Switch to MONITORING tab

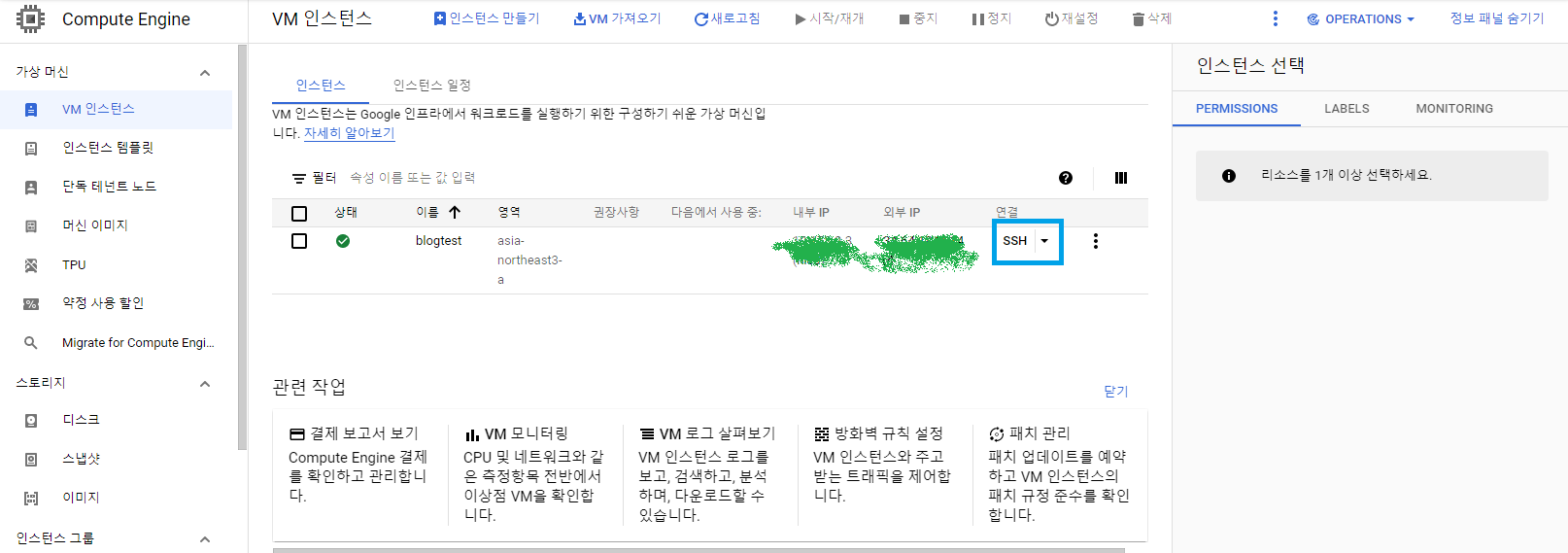click(x=1454, y=109)
